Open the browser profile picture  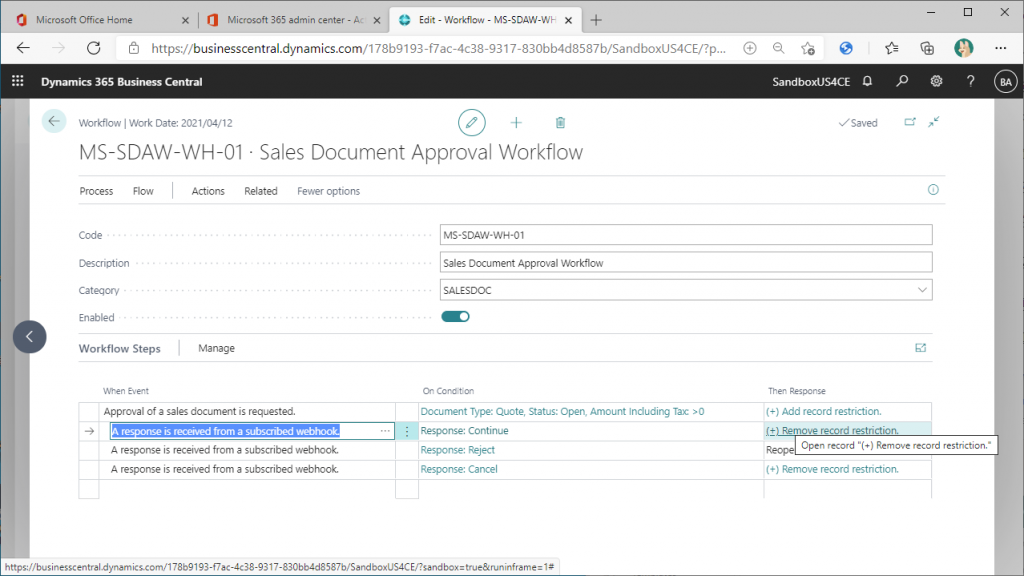(964, 48)
